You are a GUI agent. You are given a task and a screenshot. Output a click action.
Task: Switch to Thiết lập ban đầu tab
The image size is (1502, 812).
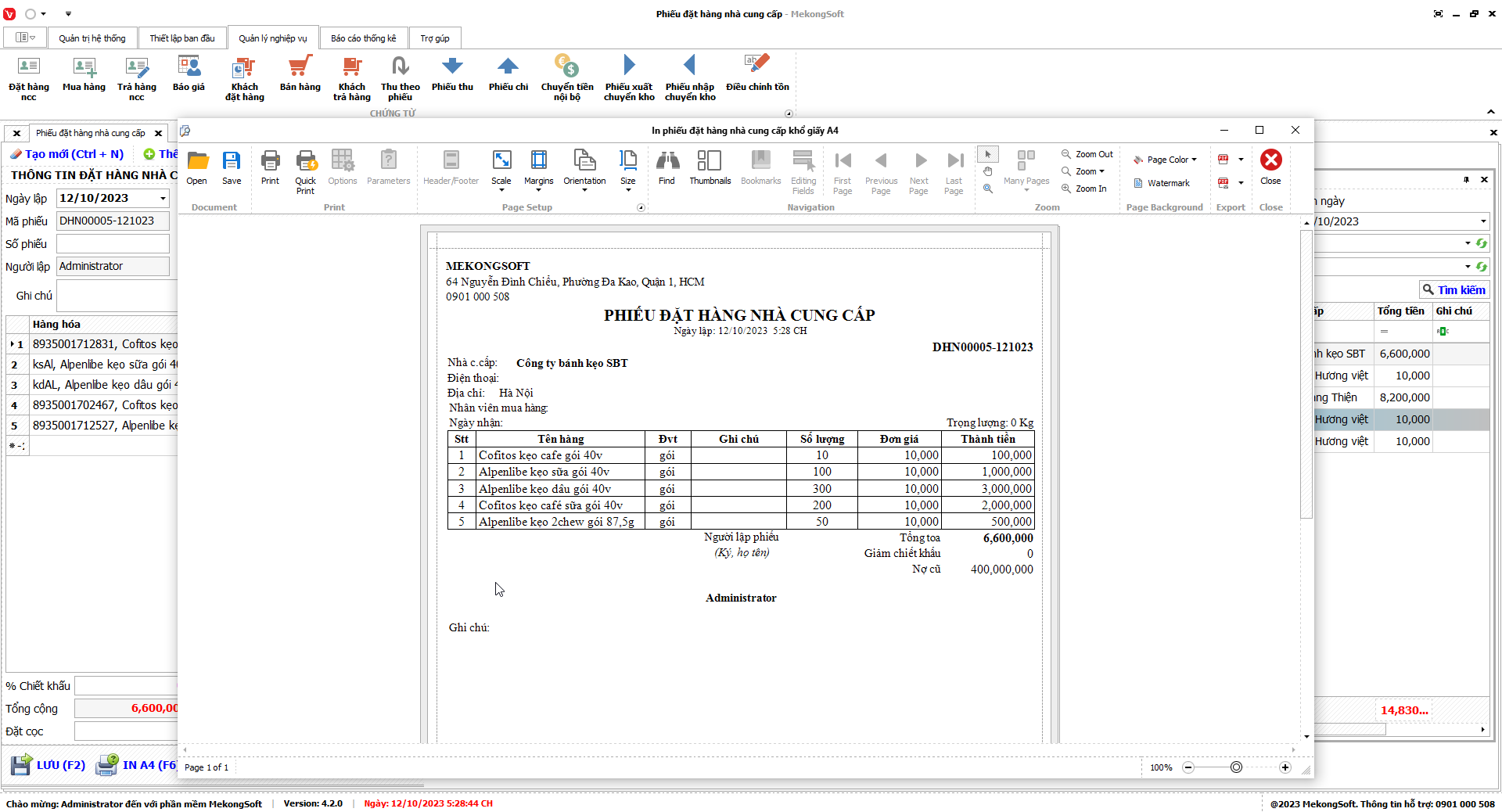pos(182,38)
